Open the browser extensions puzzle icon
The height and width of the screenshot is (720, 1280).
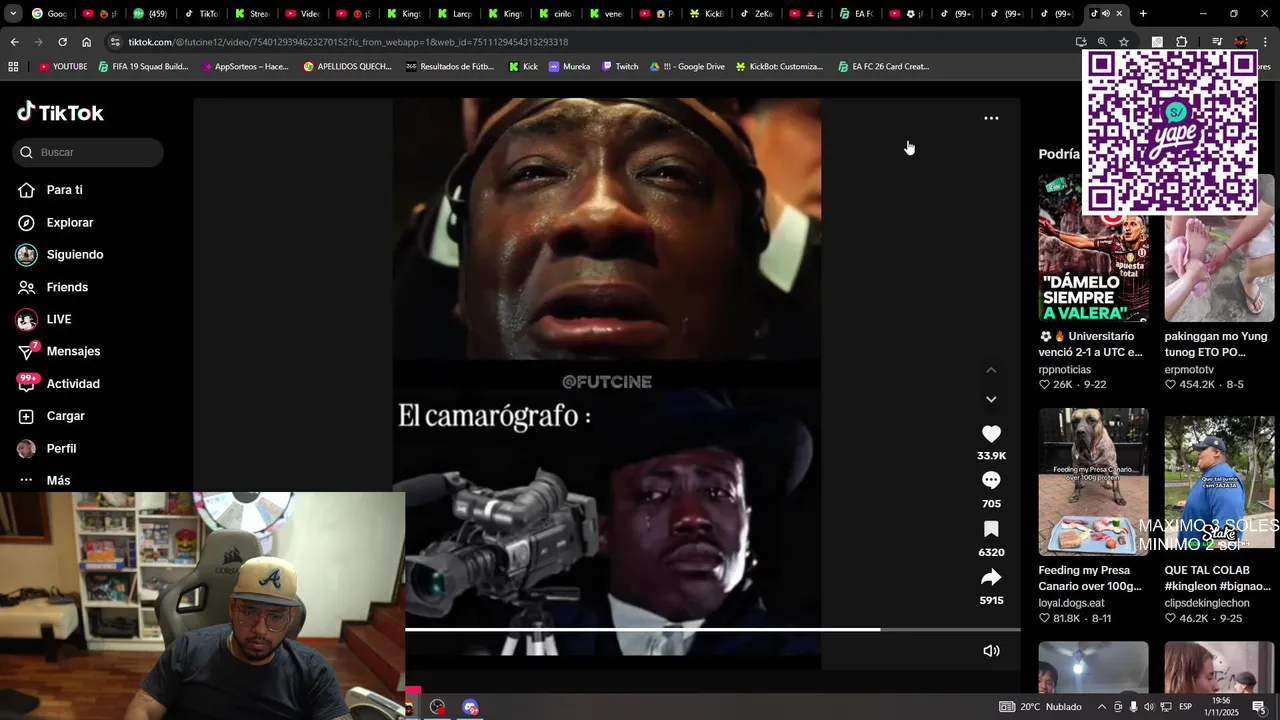[x=1181, y=42]
